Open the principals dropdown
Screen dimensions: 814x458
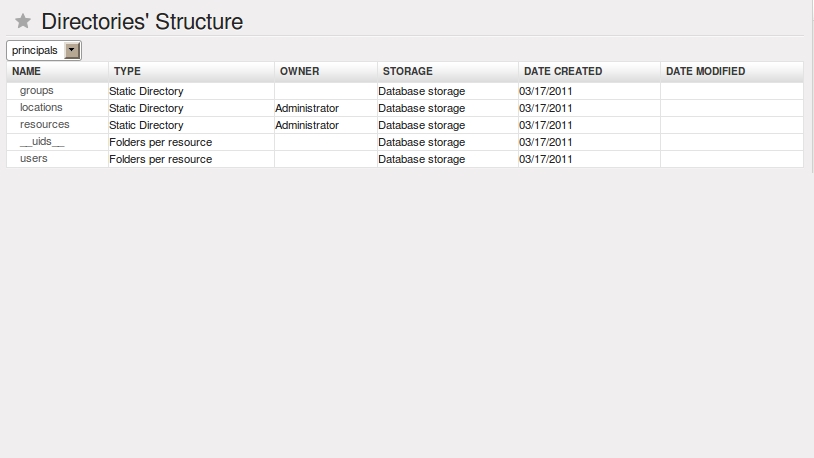click(43, 50)
